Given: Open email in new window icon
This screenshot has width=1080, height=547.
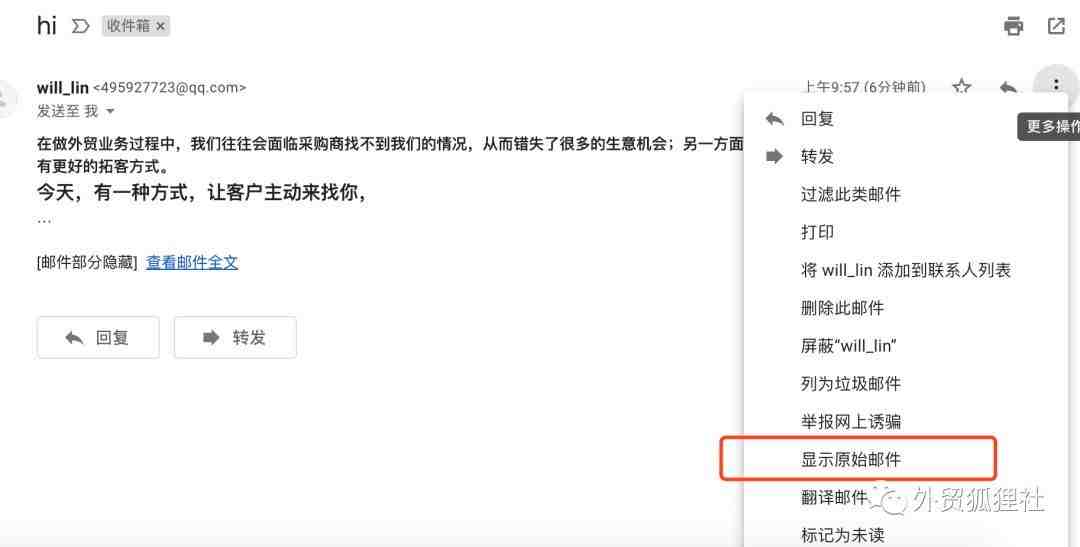Looking at the screenshot, I should (x=1056, y=27).
